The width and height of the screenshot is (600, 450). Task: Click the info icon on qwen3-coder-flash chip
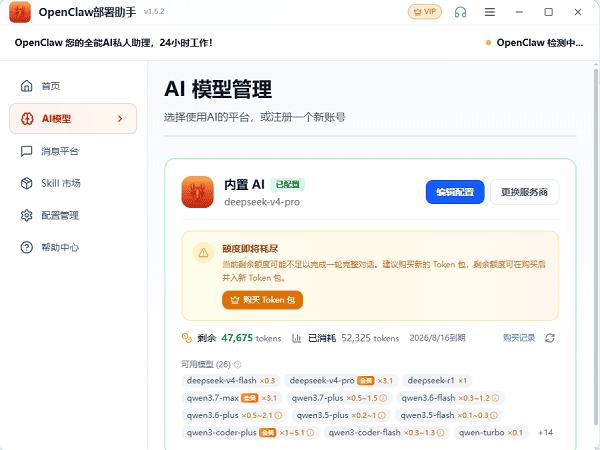coord(440,433)
